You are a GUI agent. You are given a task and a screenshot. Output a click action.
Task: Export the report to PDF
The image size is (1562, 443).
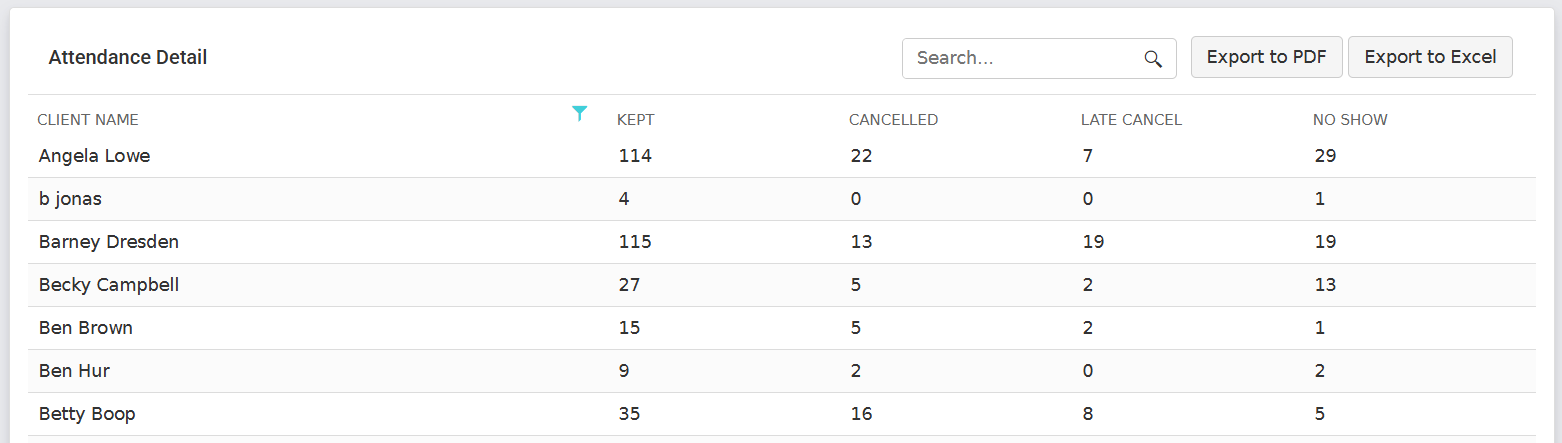pos(1267,57)
